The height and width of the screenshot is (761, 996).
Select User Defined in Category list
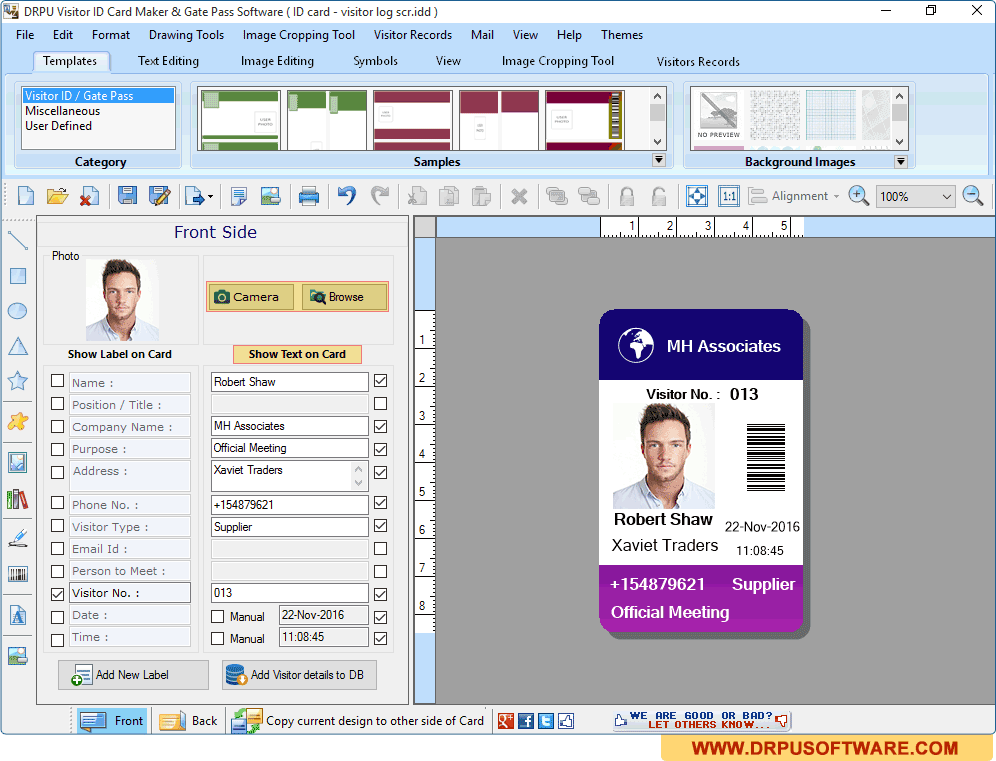click(x=58, y=126)
